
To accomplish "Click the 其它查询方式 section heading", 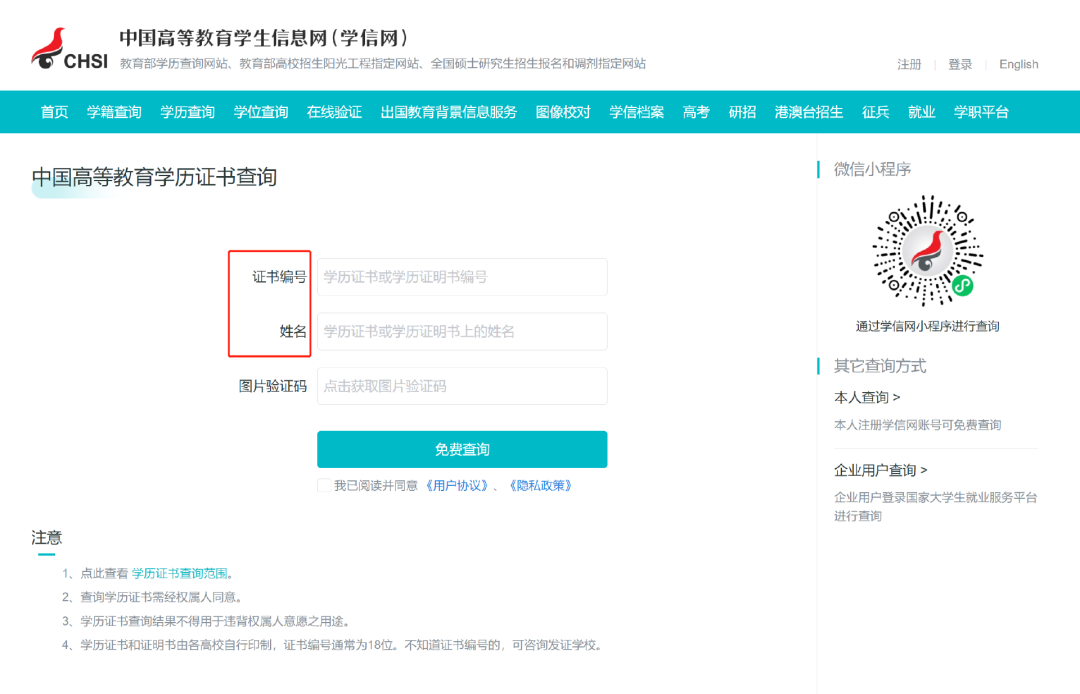I will click(x=880, y=366).
